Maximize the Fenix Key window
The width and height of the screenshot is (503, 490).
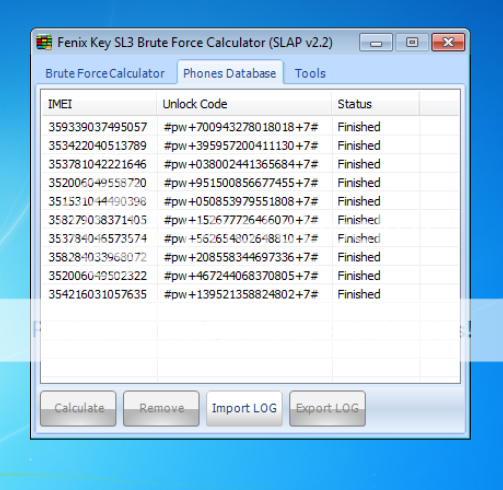pyautogui.click(x=412, y=43)
